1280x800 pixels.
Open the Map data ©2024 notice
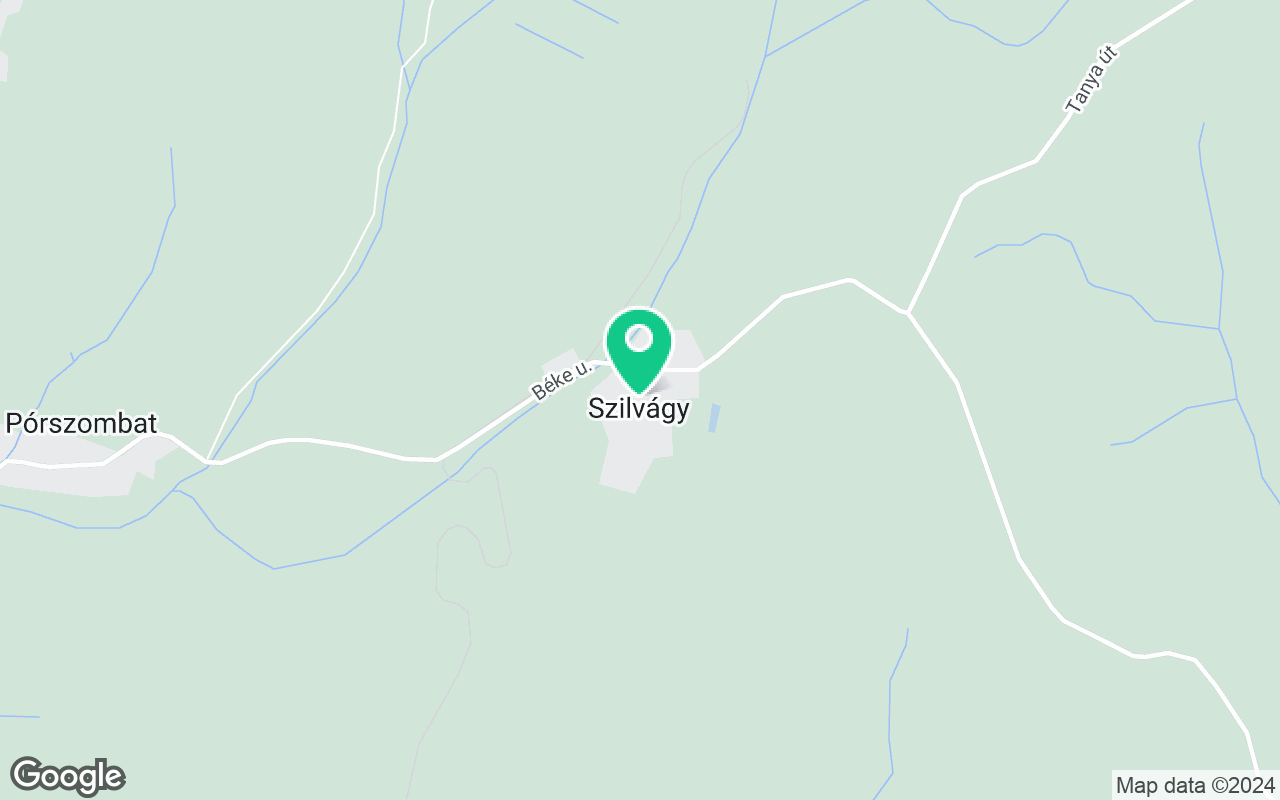tap(1196, 785)
